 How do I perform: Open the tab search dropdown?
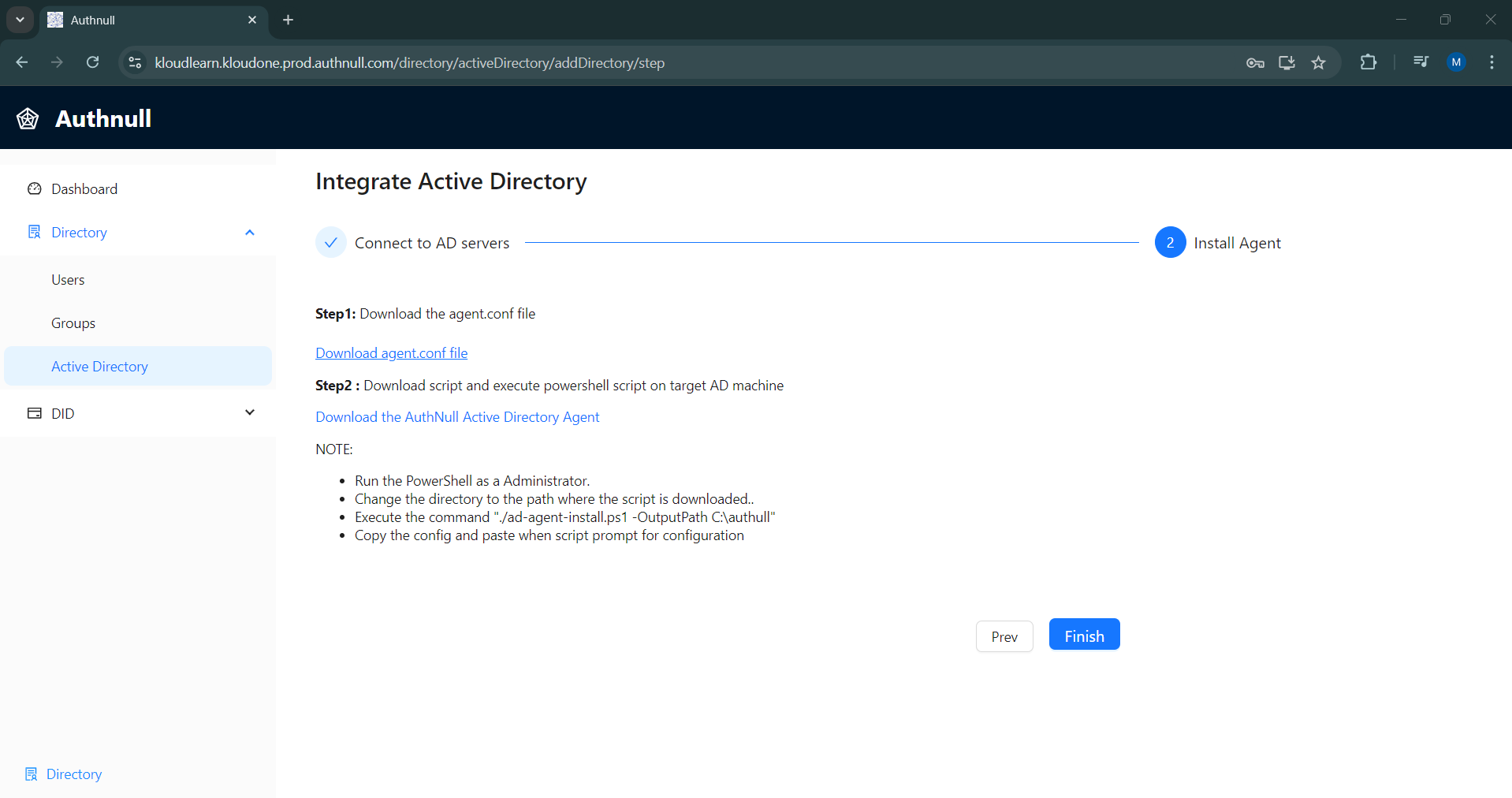coord(20,20)
